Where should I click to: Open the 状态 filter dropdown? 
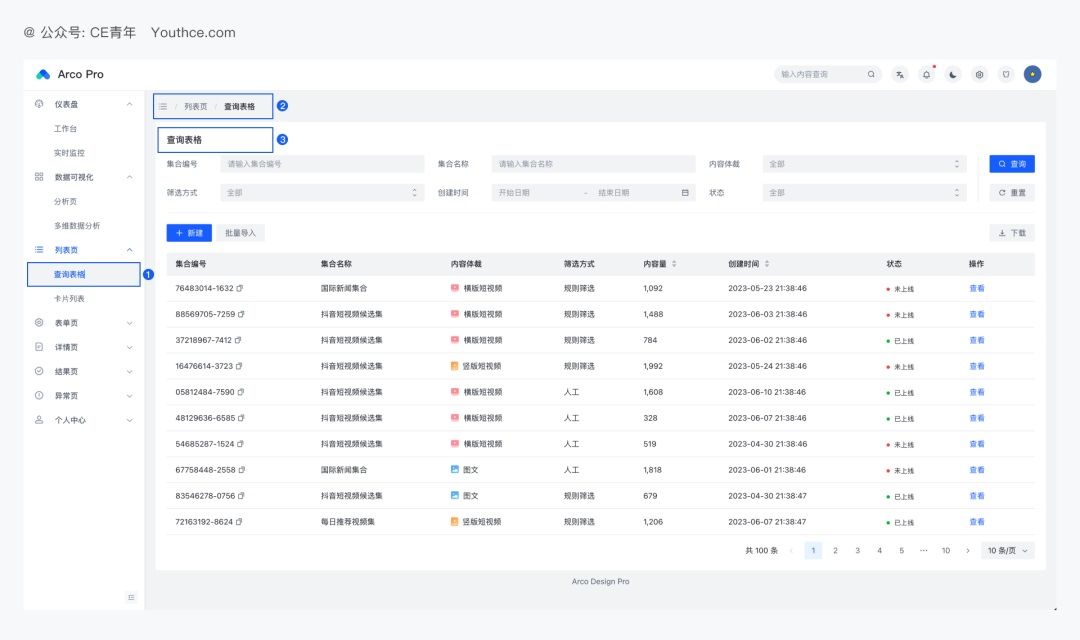point(864,193)
